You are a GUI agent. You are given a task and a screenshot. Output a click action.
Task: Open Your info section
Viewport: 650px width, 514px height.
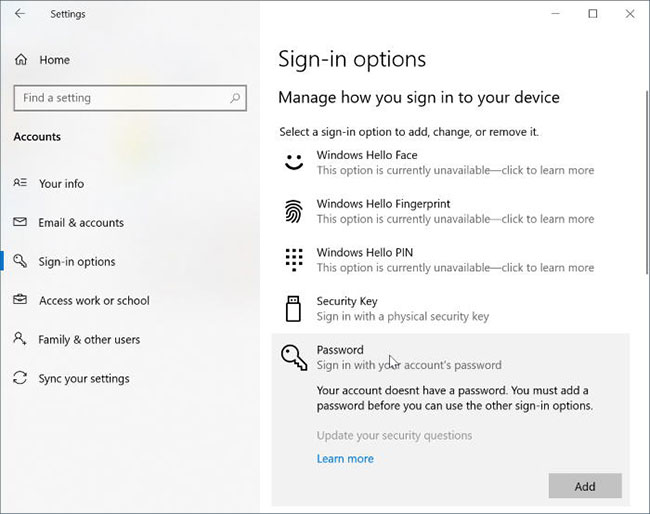tap(61, 184)
